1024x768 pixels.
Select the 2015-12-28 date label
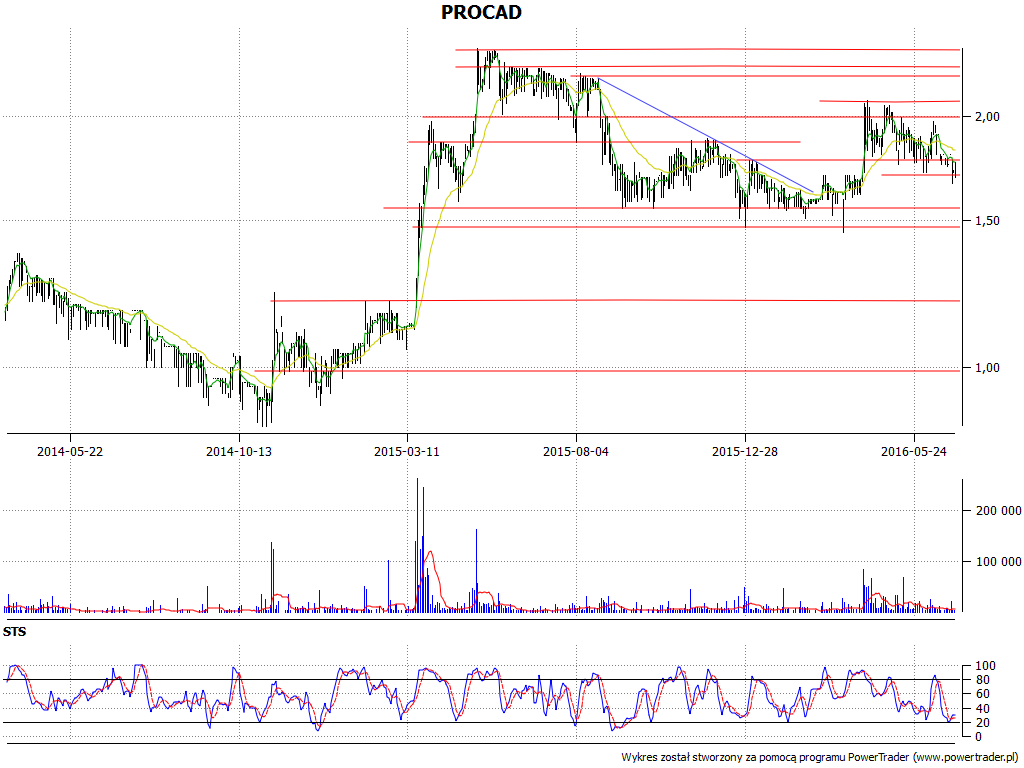(x=744, y=451)
